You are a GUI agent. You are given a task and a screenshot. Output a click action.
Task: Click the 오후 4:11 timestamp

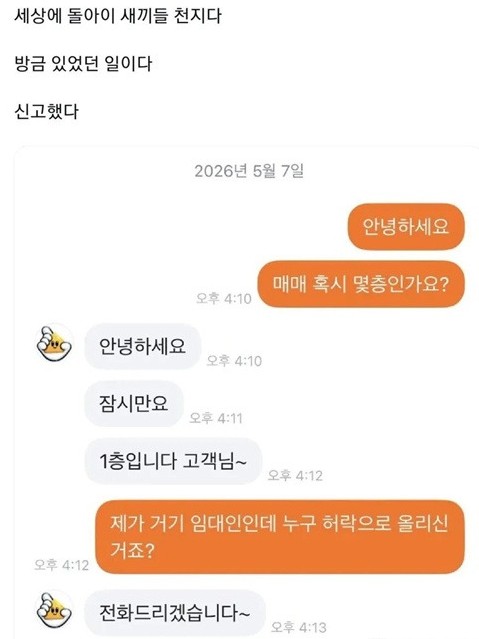click(x=216, y=418)
